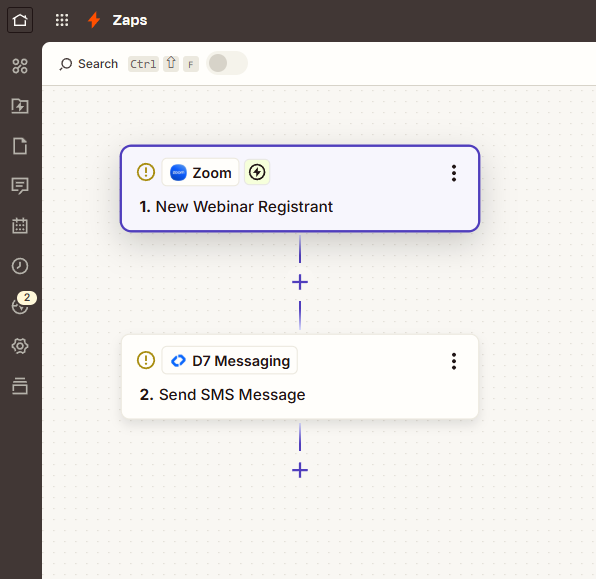This screenshot has width=596, height=579.
Task: Toggle the switch beside Search shortcut
Action: 227,63
